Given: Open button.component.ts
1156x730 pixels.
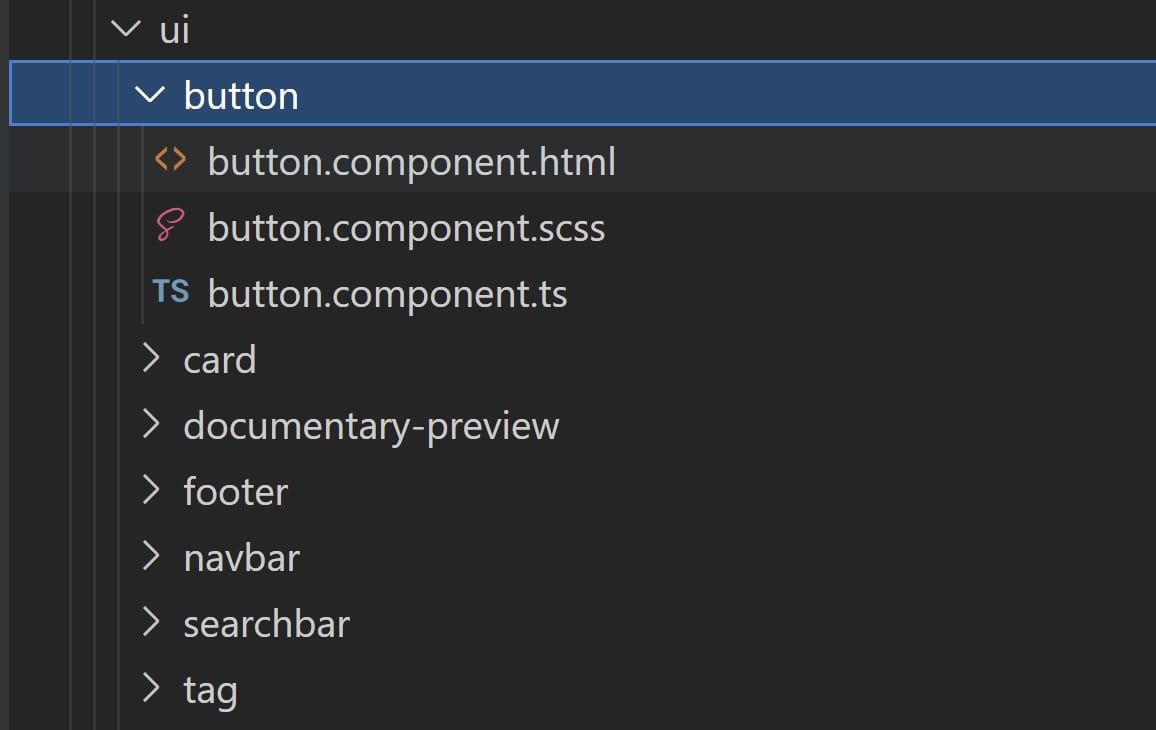Looking at the screenshot, I should (386, 293).
